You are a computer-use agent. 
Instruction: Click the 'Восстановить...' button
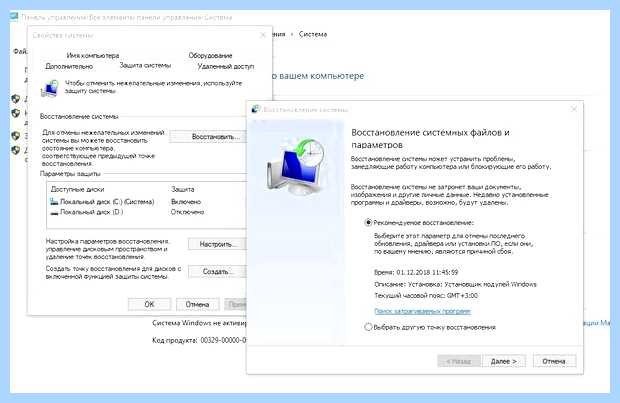[x=208, y=136]
